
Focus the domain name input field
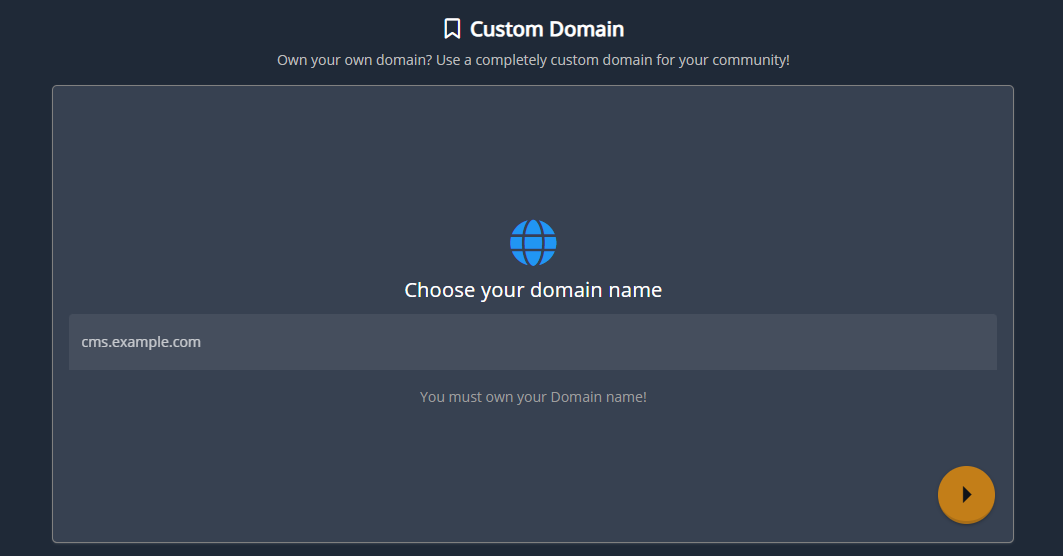click(x=533, y=342)
